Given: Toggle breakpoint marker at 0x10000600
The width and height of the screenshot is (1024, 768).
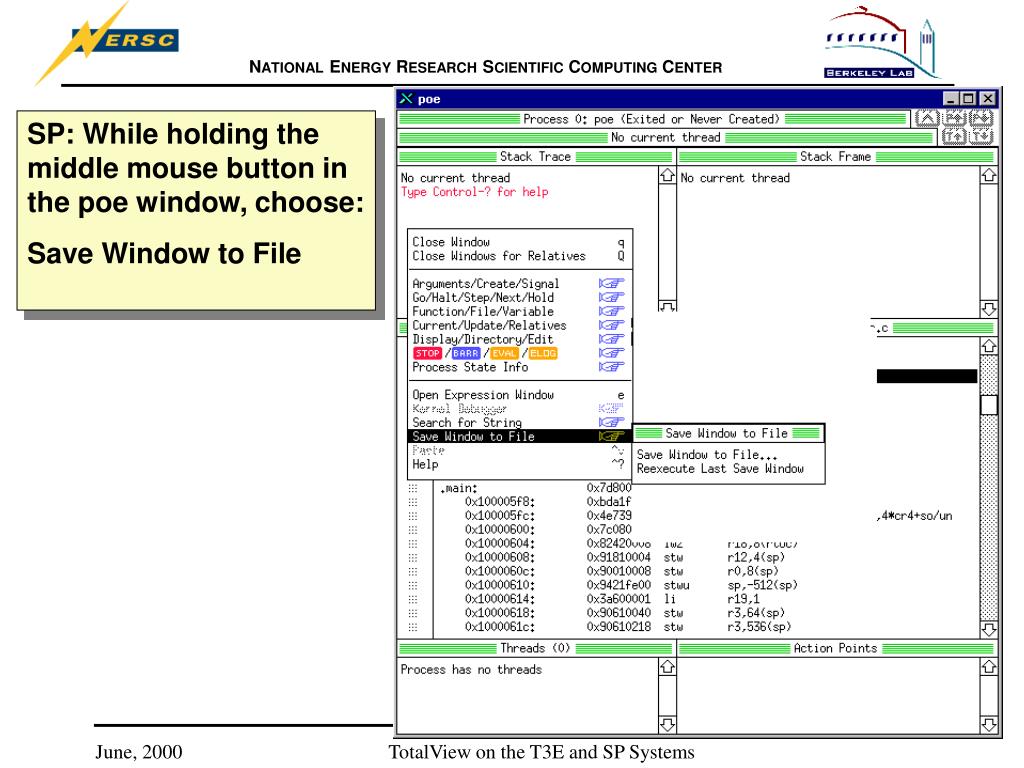Looking at the screenshot, I should [x=413, y=530].
